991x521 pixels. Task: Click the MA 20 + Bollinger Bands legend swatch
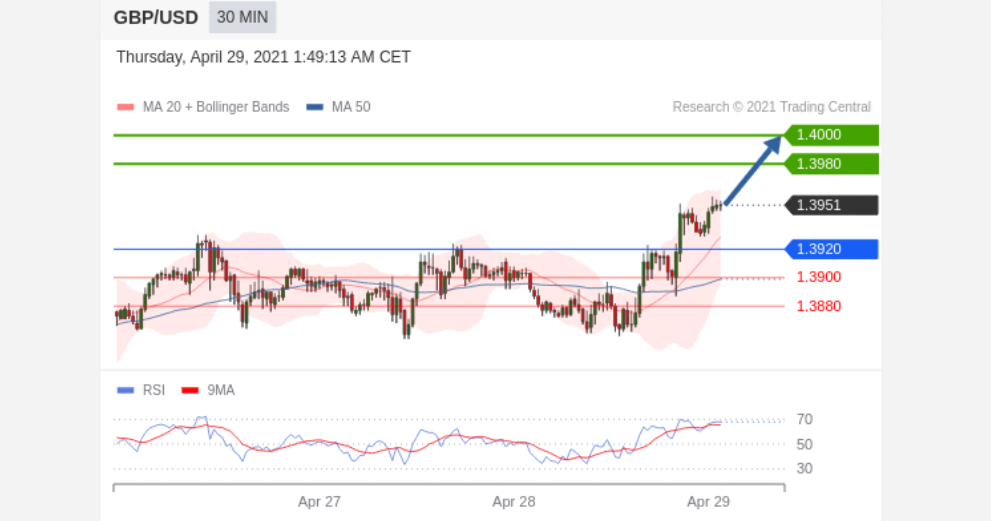pos(125,107)
